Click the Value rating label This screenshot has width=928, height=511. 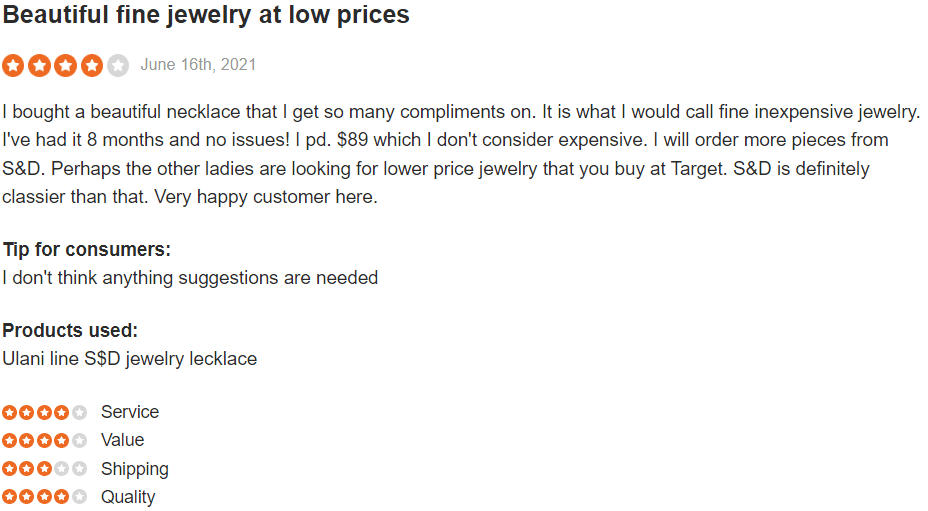[123, 441]
